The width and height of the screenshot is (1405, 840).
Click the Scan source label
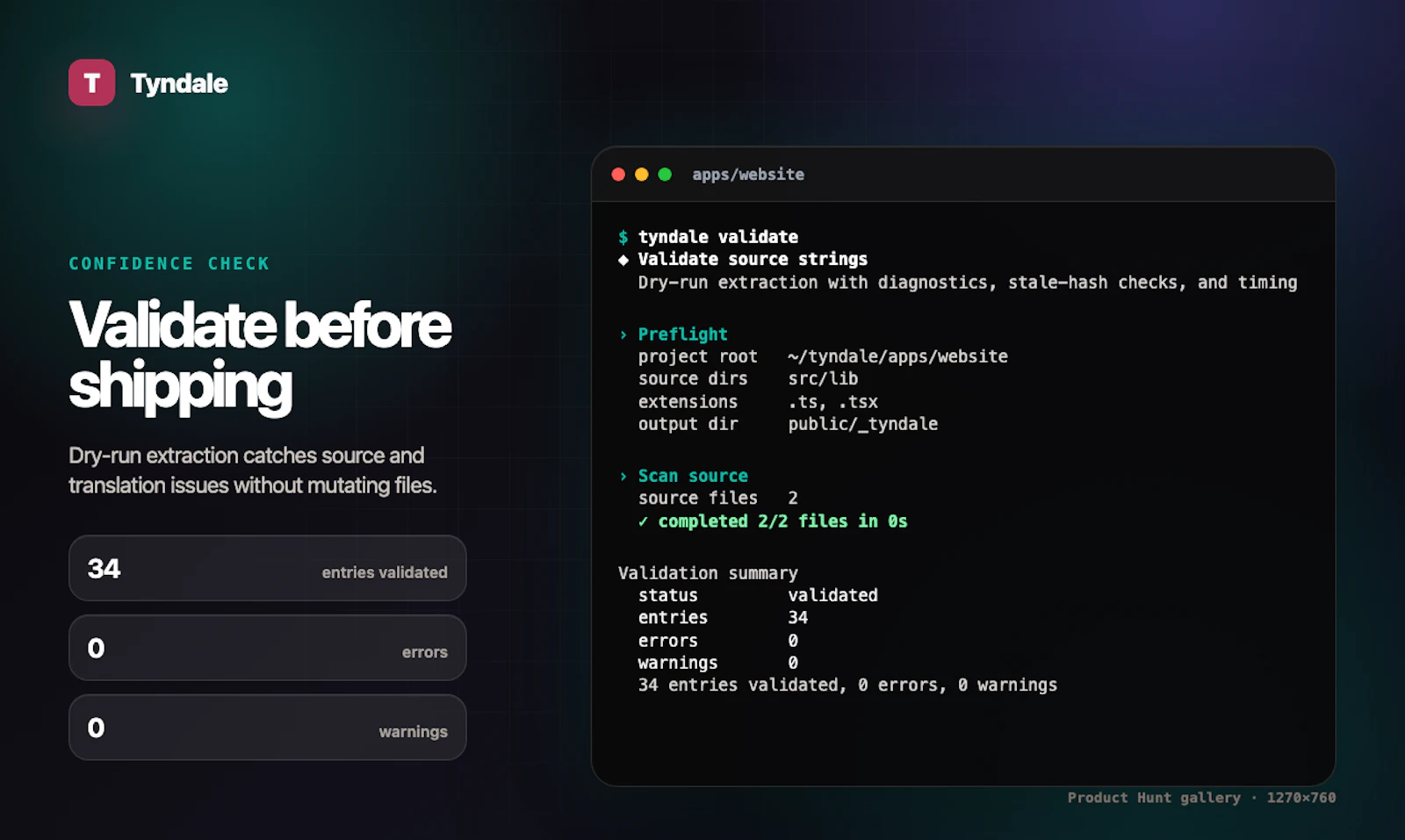click(693, 476)
